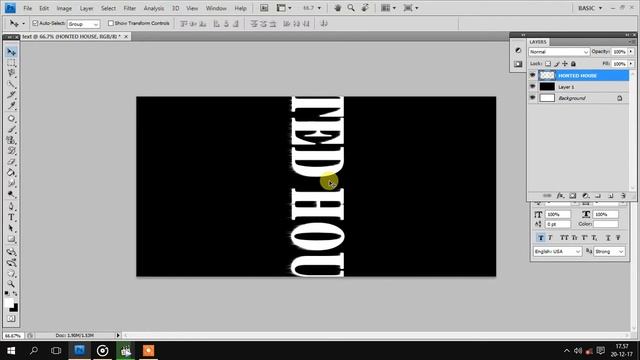Select the Eraser tool
This screenshot has height=360, width=640.
pos(11,162)
